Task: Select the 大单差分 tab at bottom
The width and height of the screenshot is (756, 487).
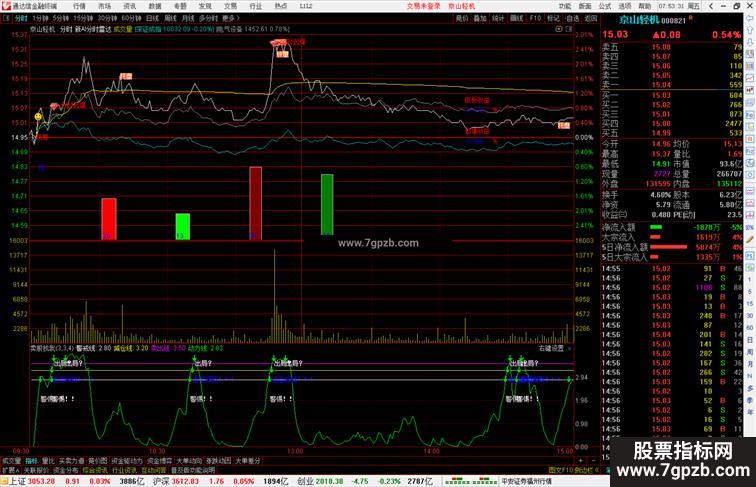Action: [248, 461]
